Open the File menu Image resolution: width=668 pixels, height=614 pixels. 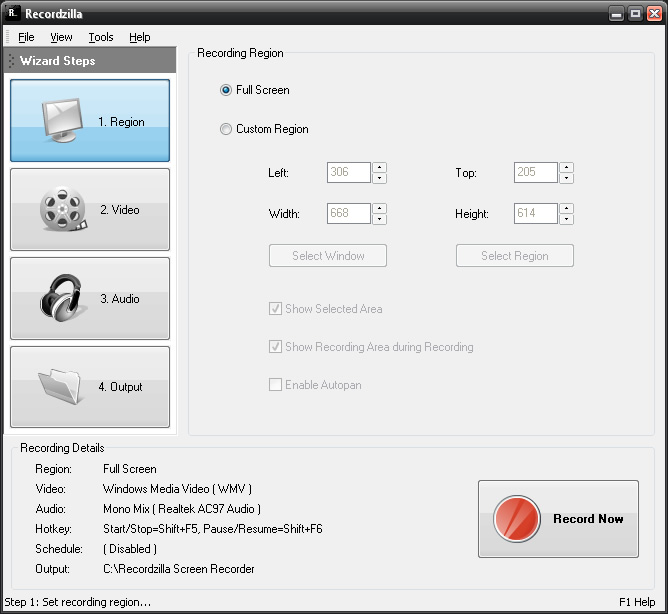(x=26, y=37)
